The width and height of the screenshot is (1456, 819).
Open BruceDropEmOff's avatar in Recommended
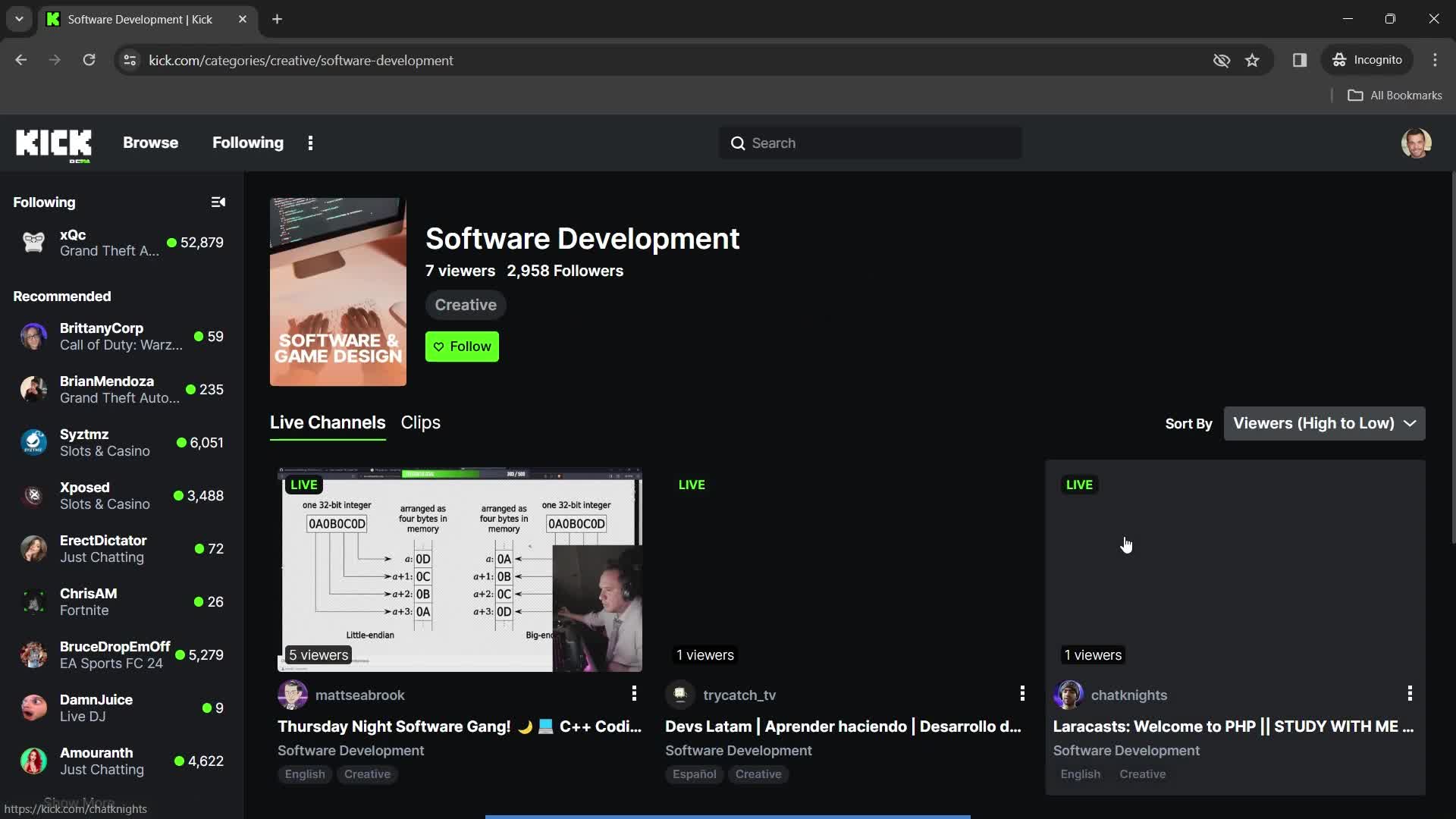[33, 655]
